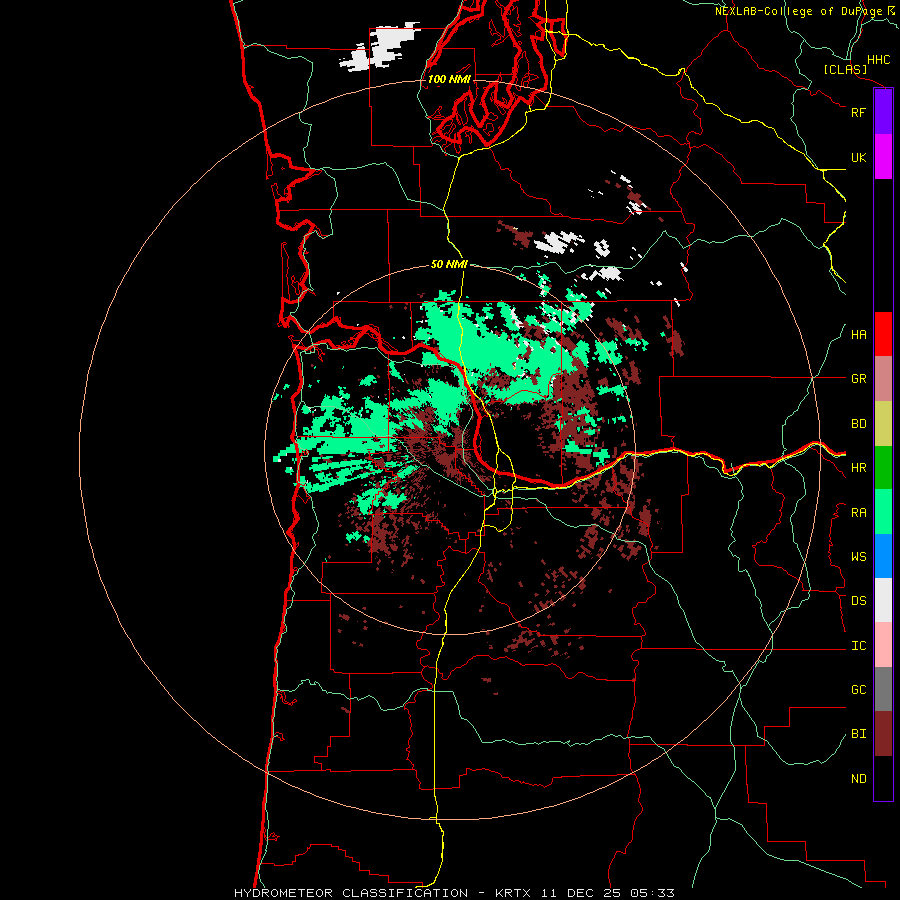The width and height of the screenshot is (900, 900).
Task: Click the ND black legend swatch
Action: coord(883,778)
